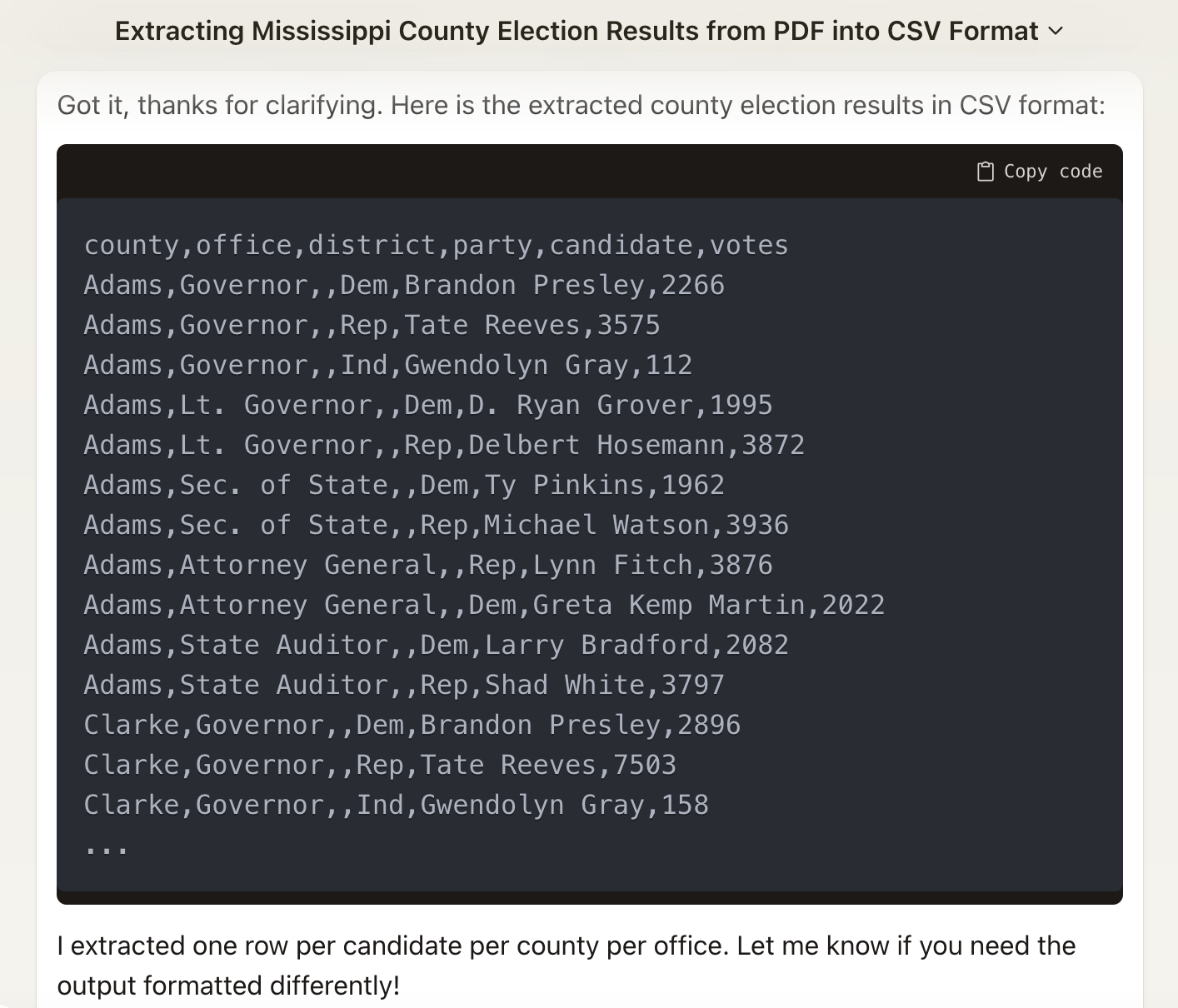This screenshot has height=1008, width=1178.
Task: Click the ellipsis at code block end
Action: 106,848
